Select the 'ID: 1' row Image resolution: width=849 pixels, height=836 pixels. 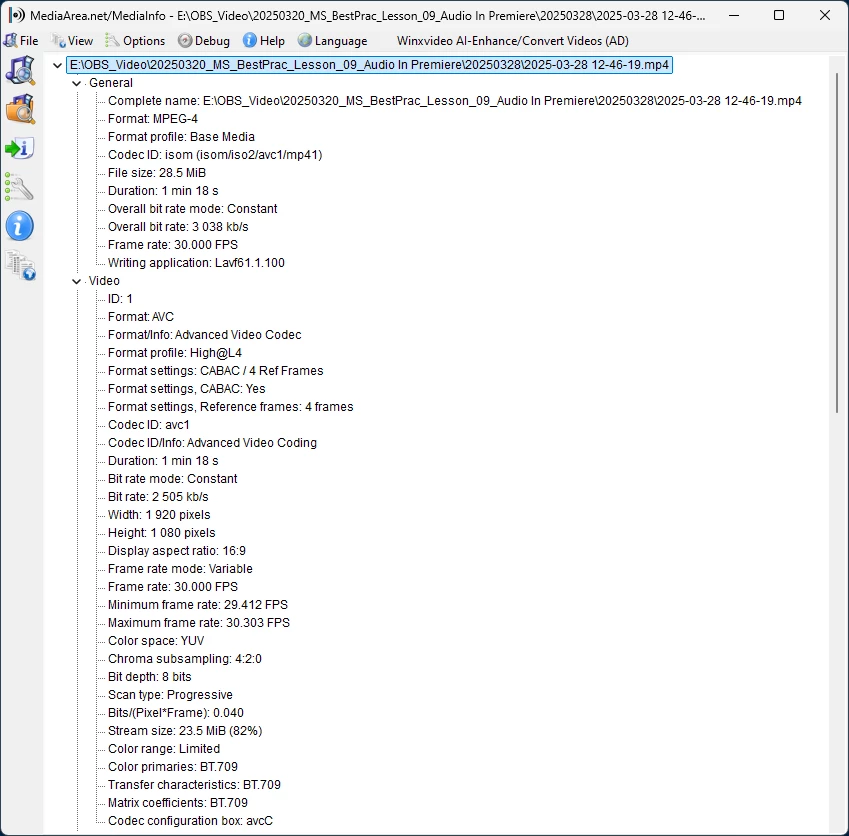pyautogui.click(x=120, y=299)
